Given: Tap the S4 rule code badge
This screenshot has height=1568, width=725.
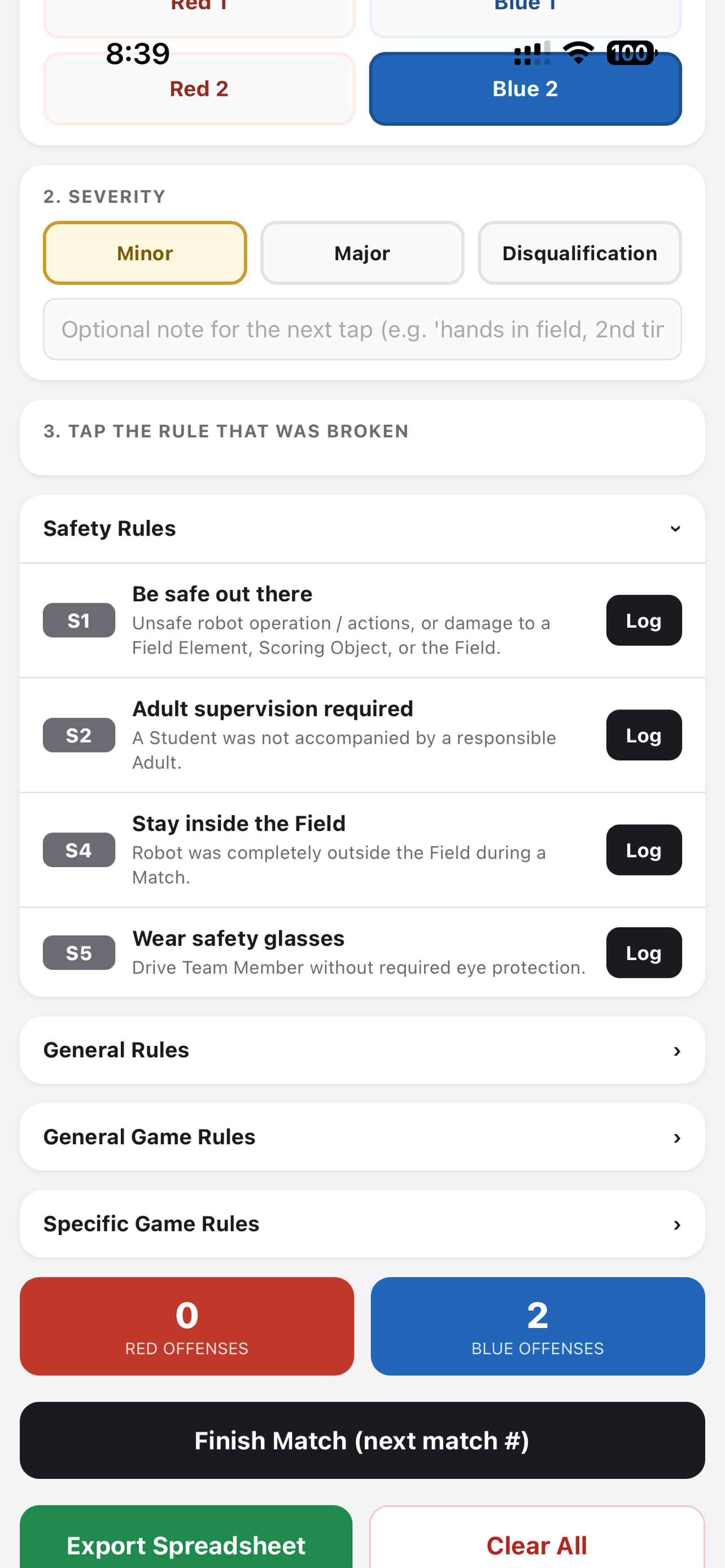Looking at the screenshot, I should coord(78,849).
